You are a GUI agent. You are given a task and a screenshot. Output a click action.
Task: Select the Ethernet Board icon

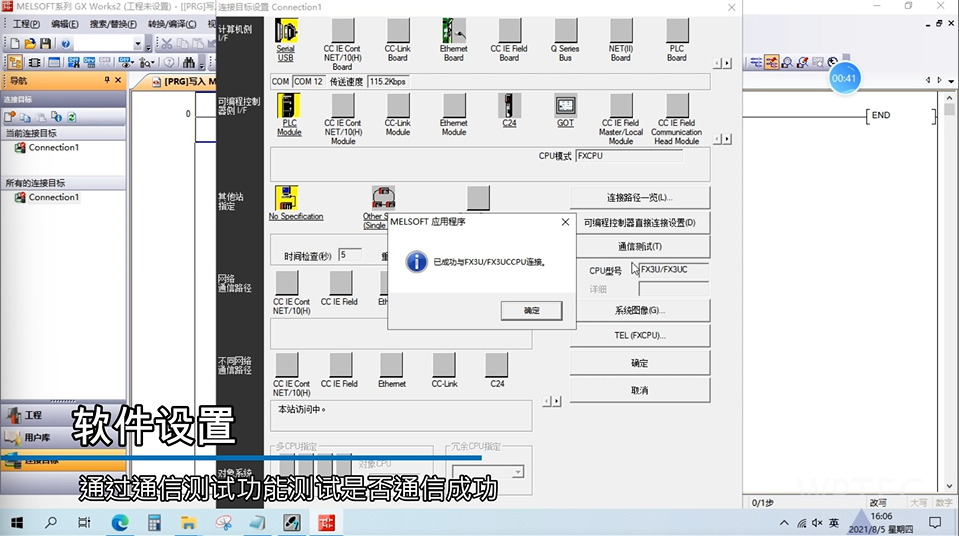pos(454,31)
